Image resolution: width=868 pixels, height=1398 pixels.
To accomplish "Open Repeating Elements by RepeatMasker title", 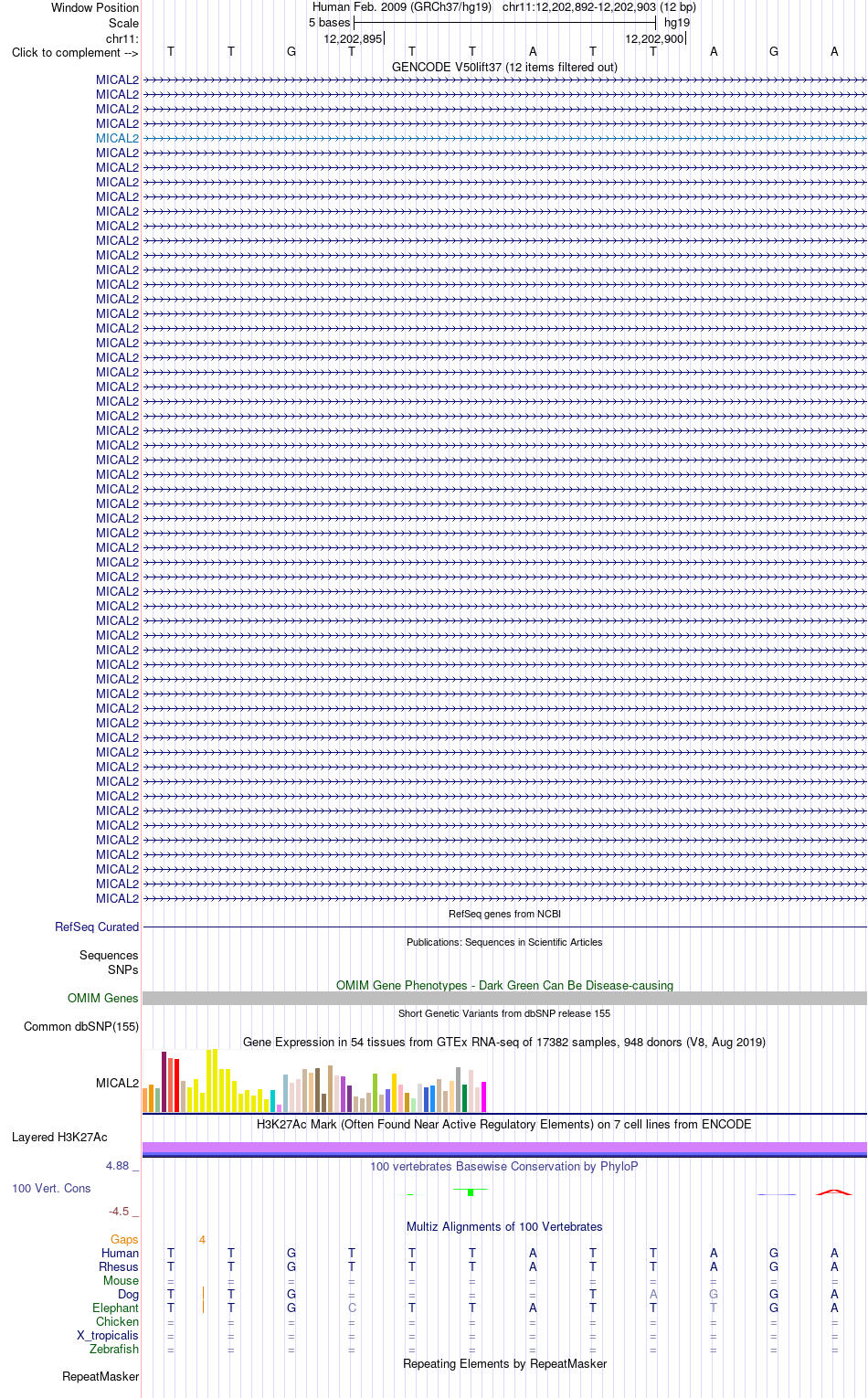I will [x=504, y=1363].
